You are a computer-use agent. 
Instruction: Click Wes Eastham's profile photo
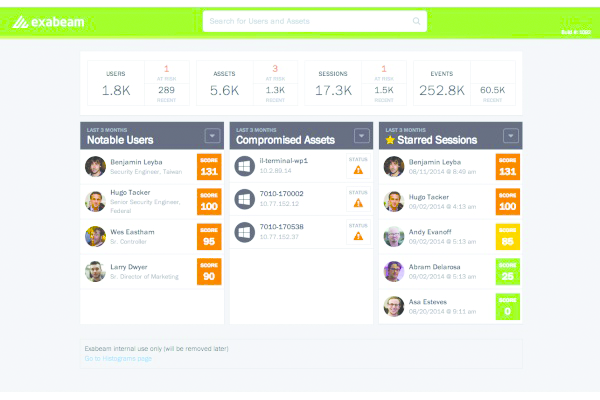[96, 236]
